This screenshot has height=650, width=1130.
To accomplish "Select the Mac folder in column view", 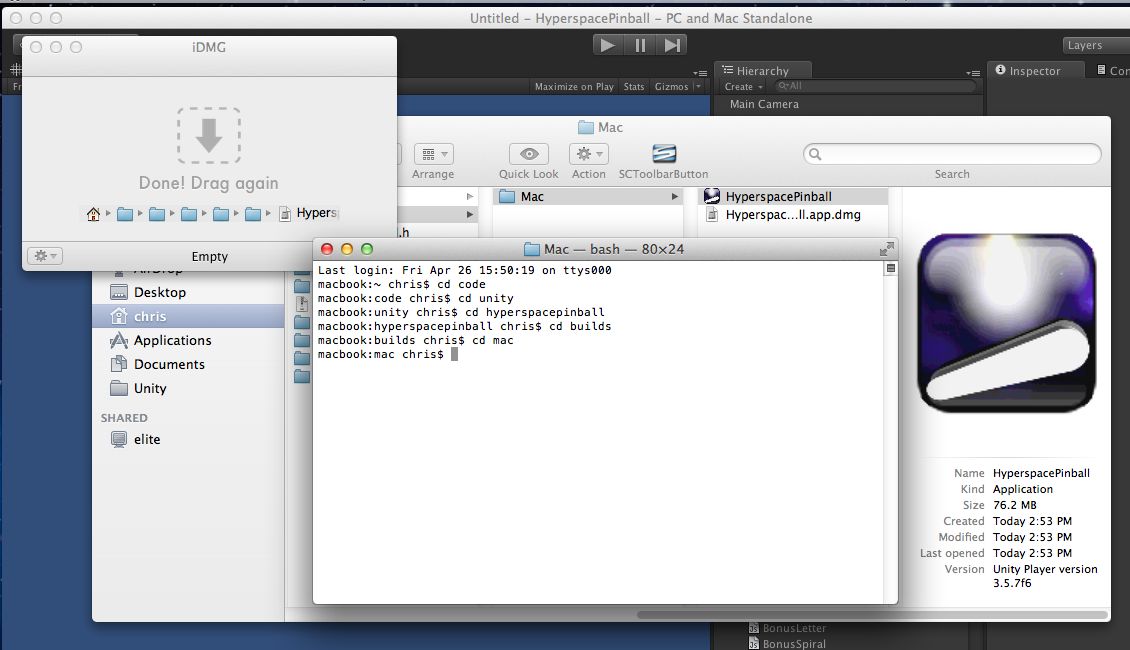I will tap(590, 197).
